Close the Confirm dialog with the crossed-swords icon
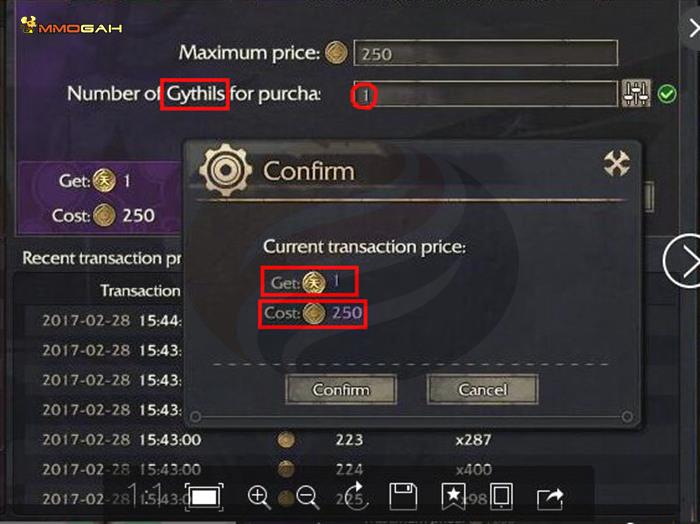The width and height of the screenshot is (700, 524). (x=617, y=165)
